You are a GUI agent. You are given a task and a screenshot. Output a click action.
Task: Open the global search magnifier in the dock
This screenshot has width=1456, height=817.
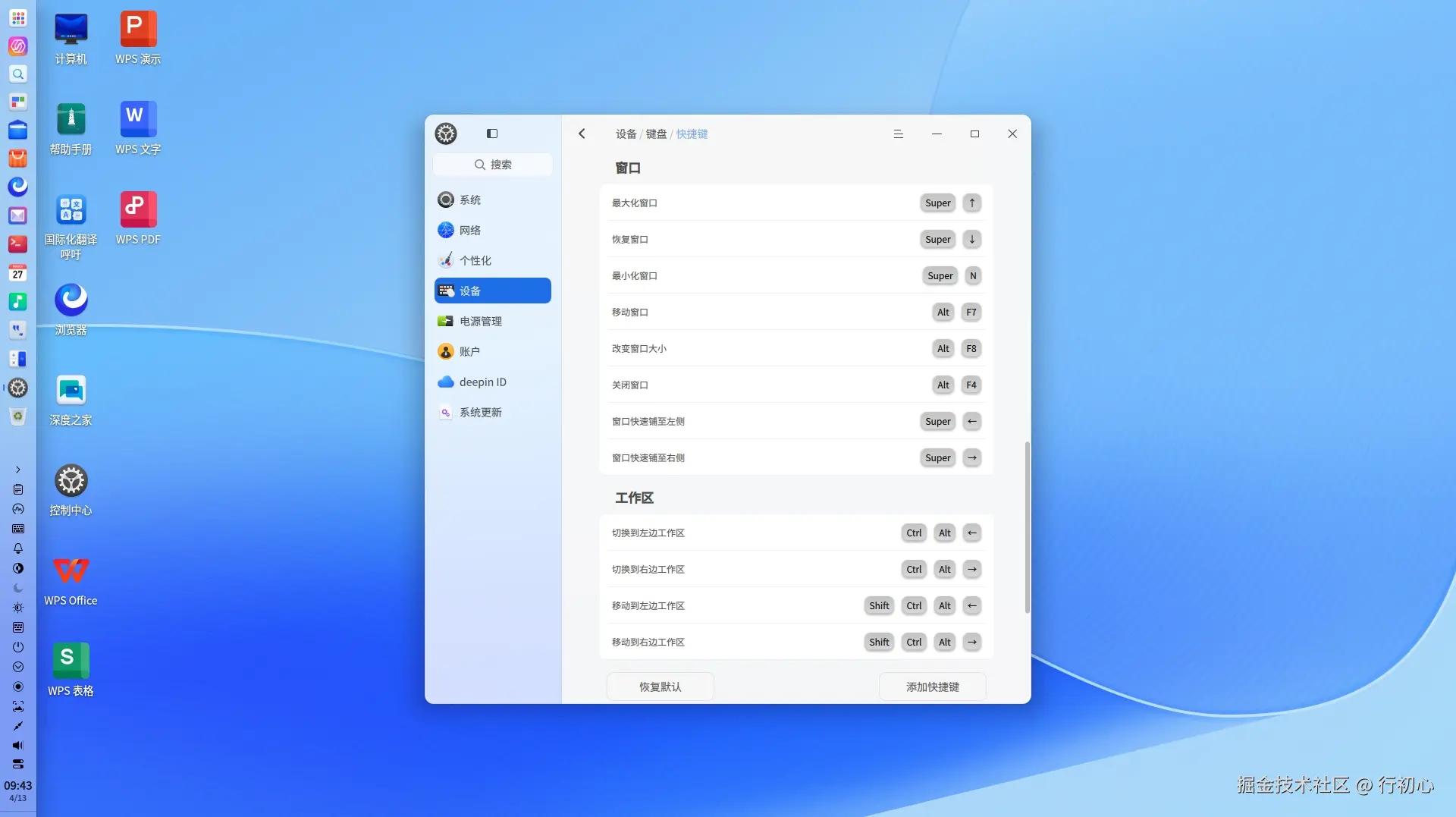18,74
